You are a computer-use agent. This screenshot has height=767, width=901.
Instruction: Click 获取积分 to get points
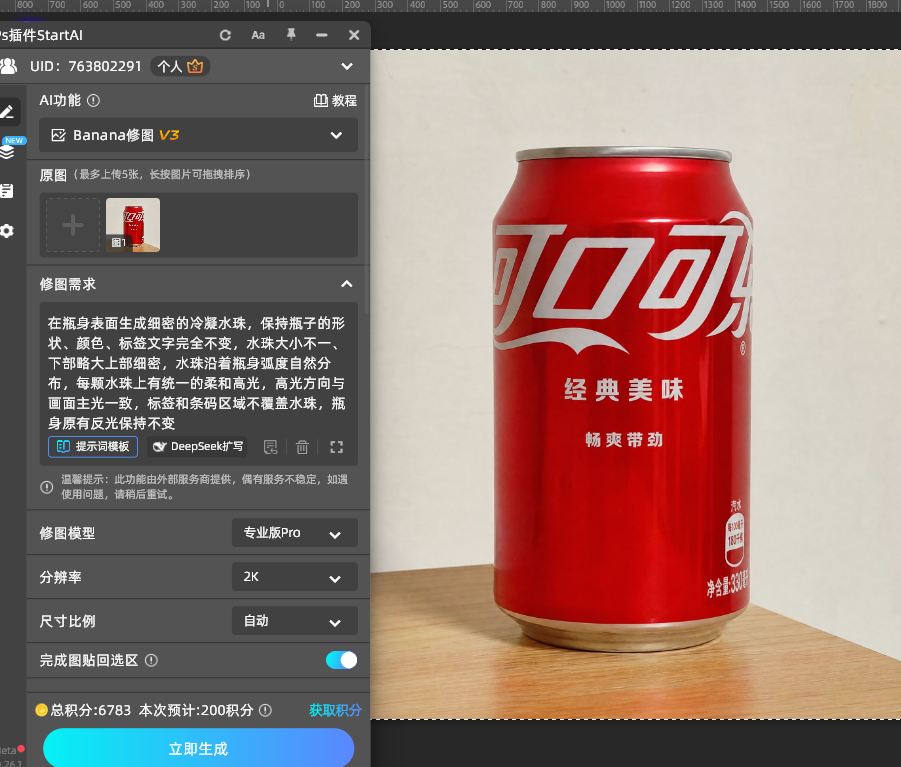coord(336,710)
